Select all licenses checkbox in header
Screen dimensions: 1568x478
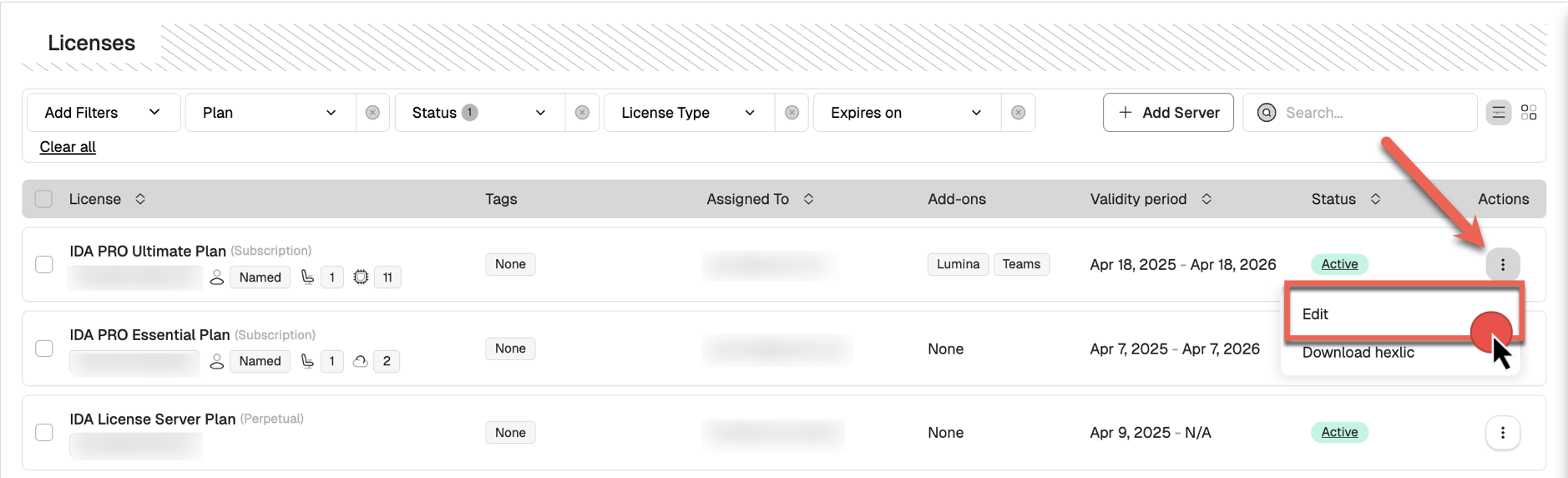[43, 199]
